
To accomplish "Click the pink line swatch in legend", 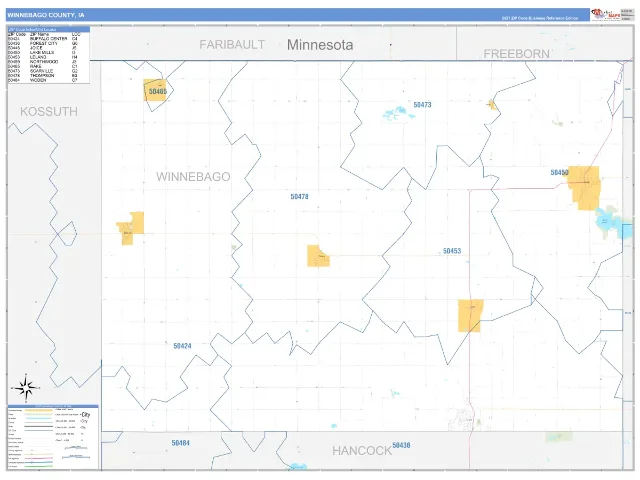I will click(x=39, y=458).
